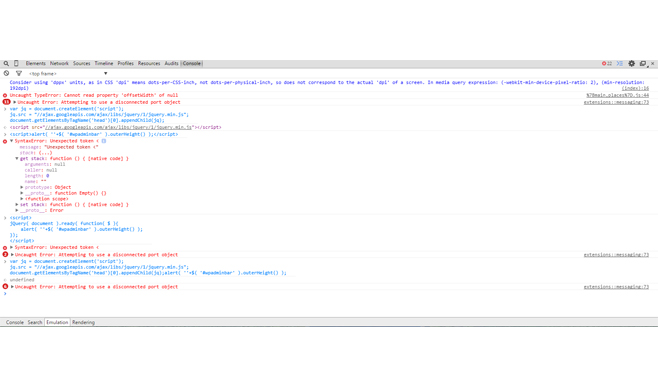
Task: Open the drawer Search tab
Action: point(35,322)
